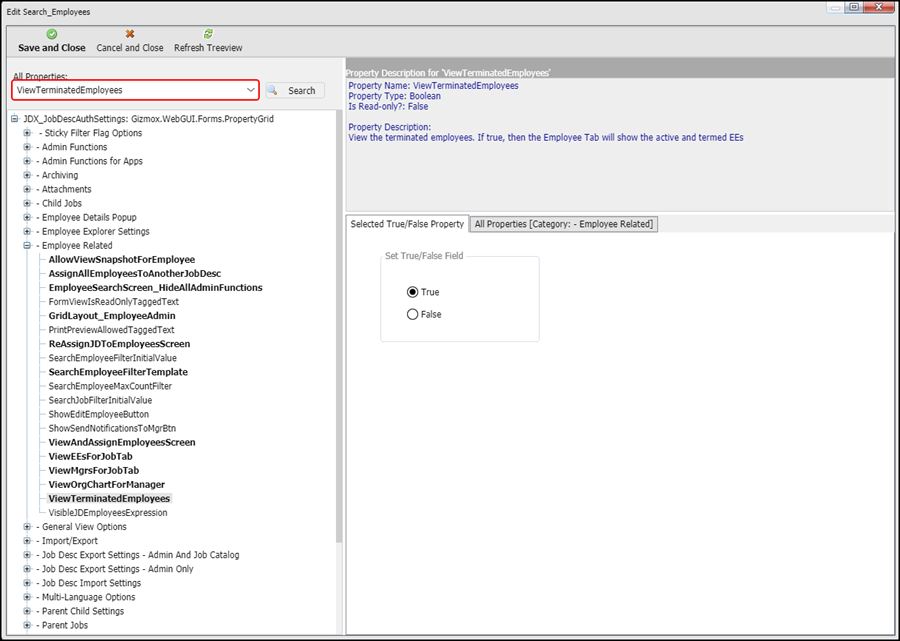This screenshot has width=900, height=641.
Task: Select ViewMgrsForJobTab property
Action: tap(94, 471)
